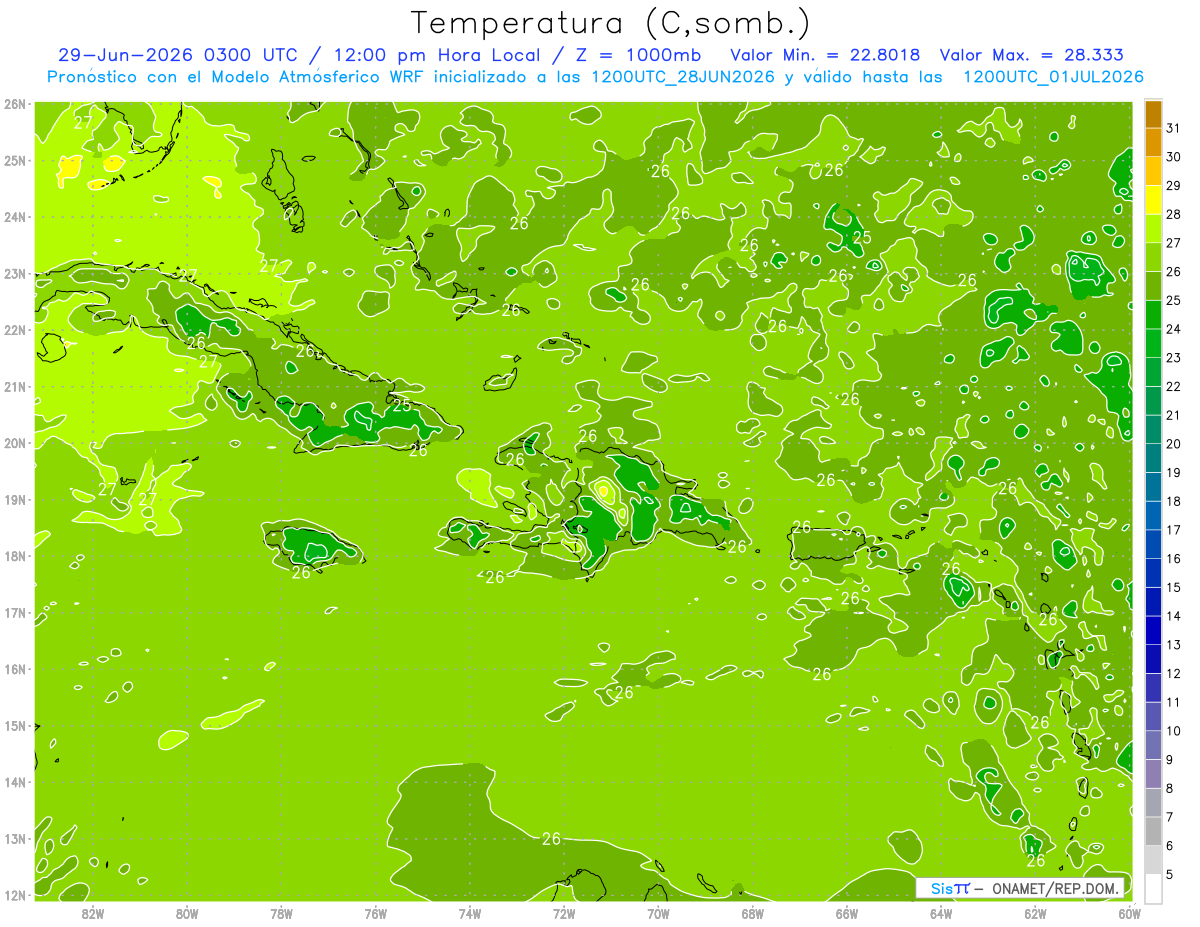Click the 20N latitude axis label

pos(16,443)
